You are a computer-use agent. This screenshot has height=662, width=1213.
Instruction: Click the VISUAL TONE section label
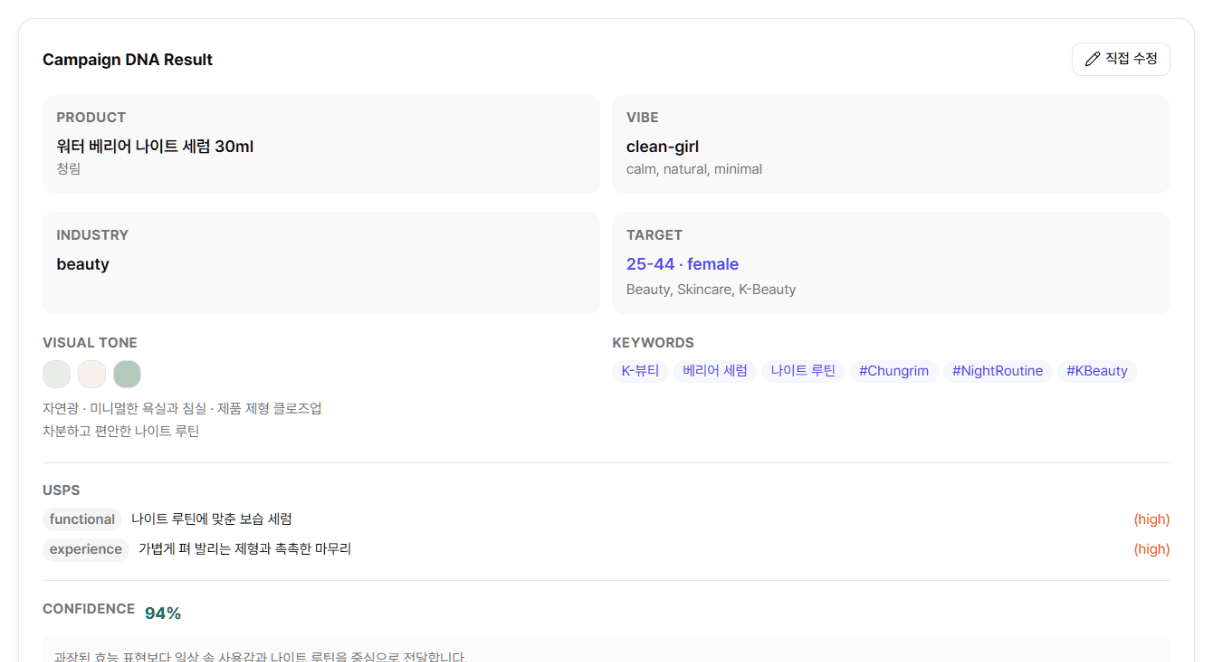point(90,342)
